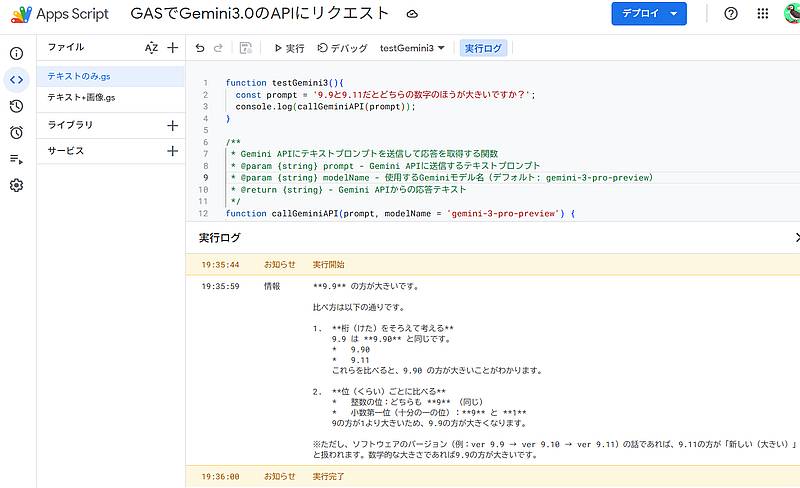Click the @return comment line
The height and width of the screenshot is (488, 800).
tap(348, 189)
